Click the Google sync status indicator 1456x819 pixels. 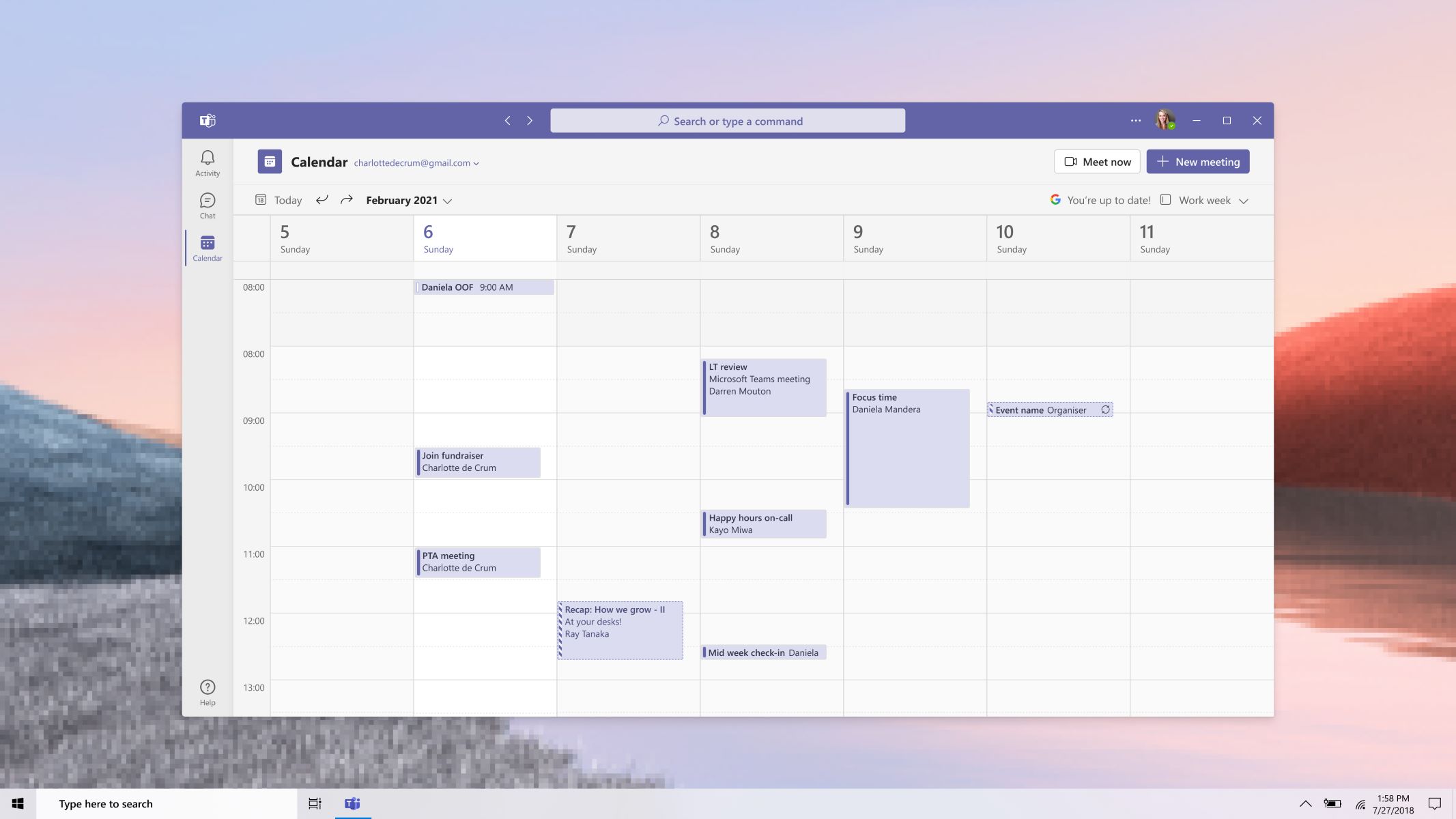click(x=1055, y=199)
